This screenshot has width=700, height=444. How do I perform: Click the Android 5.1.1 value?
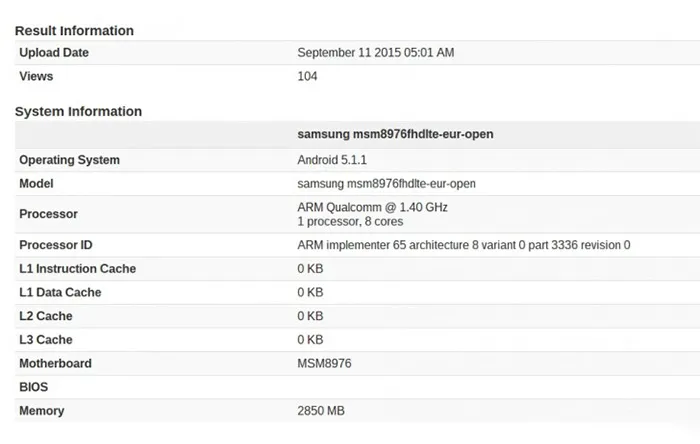[x=335, y=160]
